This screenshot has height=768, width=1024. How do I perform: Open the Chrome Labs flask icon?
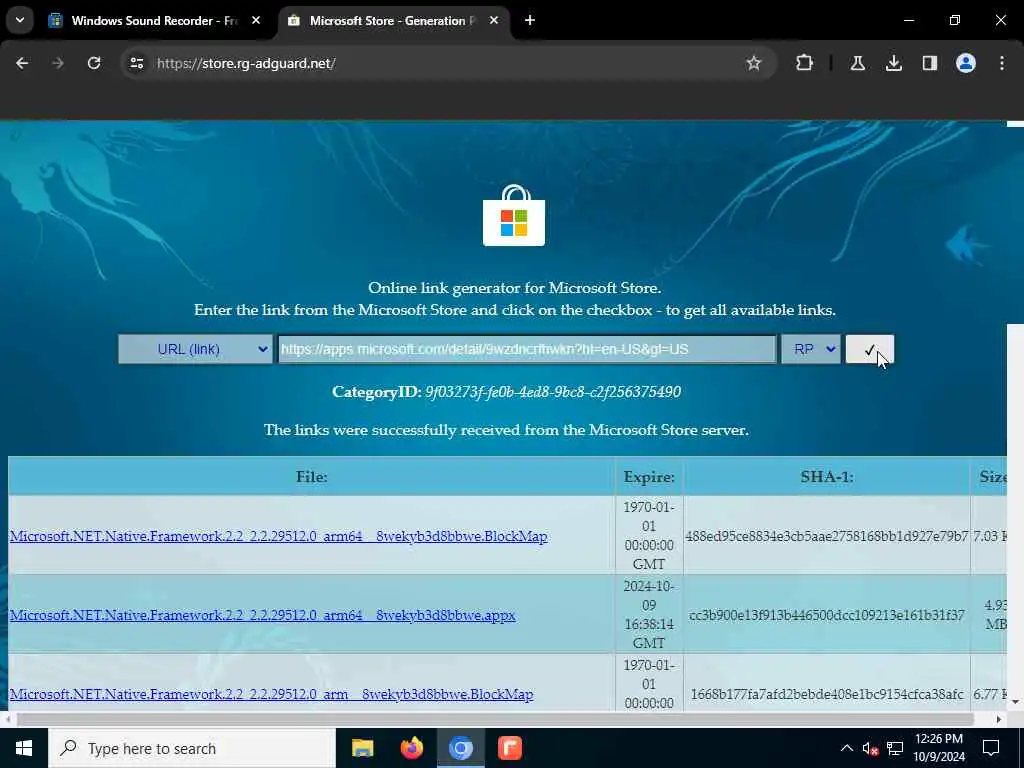point(857,63)
